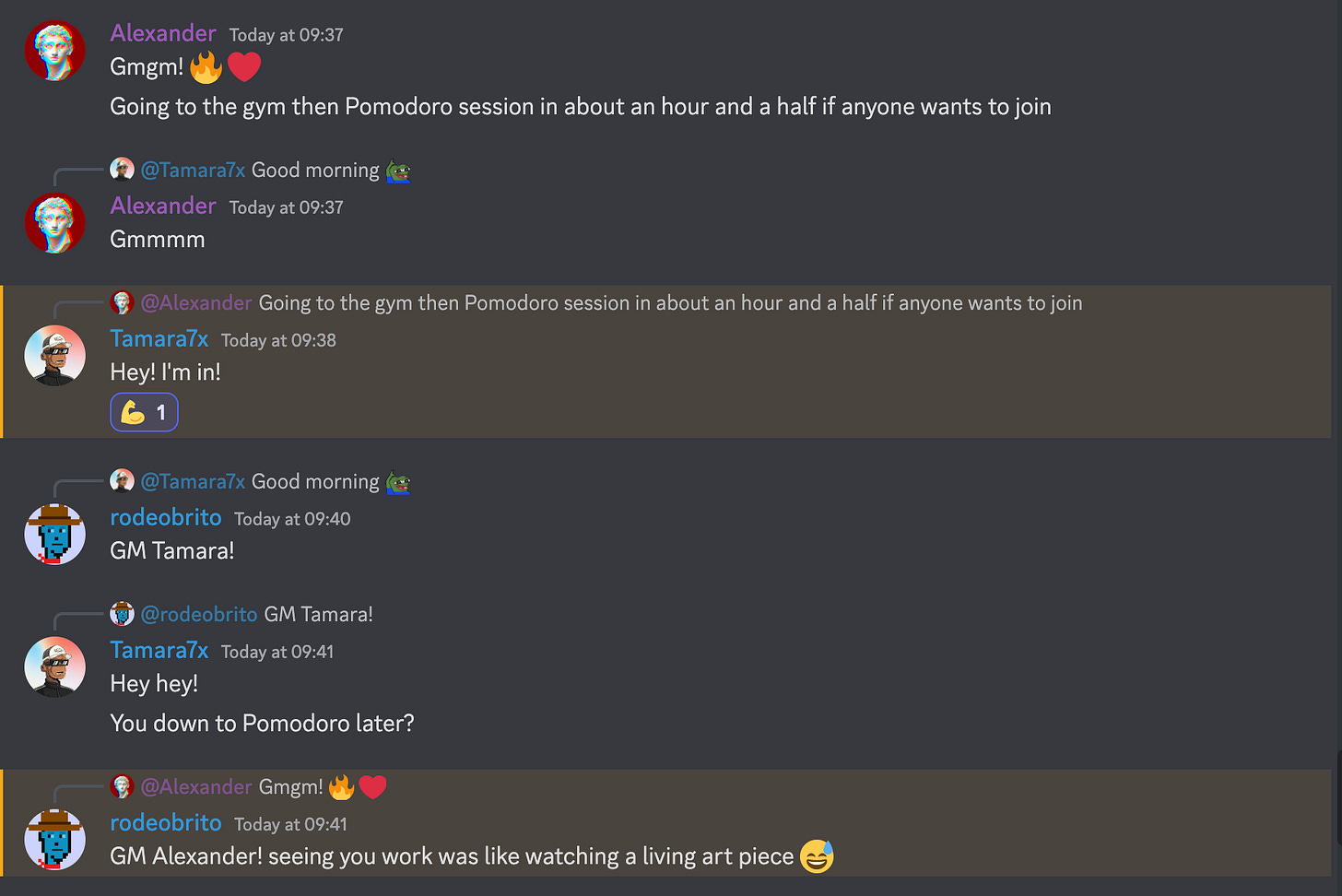Click rodeobrito's avatar beside "GM Tamara!"

coord(54,534)
